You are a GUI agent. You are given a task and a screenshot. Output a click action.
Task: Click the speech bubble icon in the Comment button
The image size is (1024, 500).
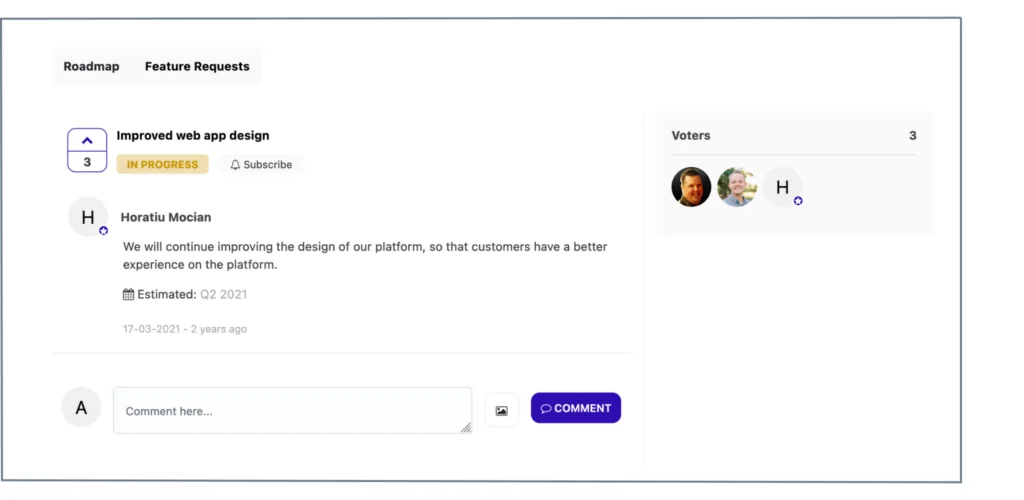[x=546, y=408]
